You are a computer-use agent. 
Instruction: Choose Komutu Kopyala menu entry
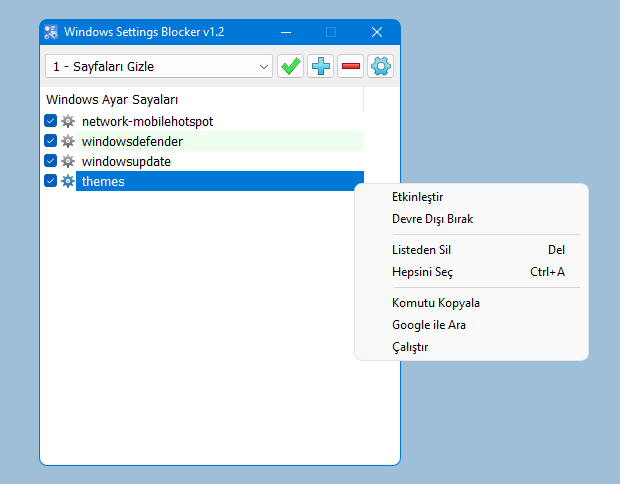[471, 303]
